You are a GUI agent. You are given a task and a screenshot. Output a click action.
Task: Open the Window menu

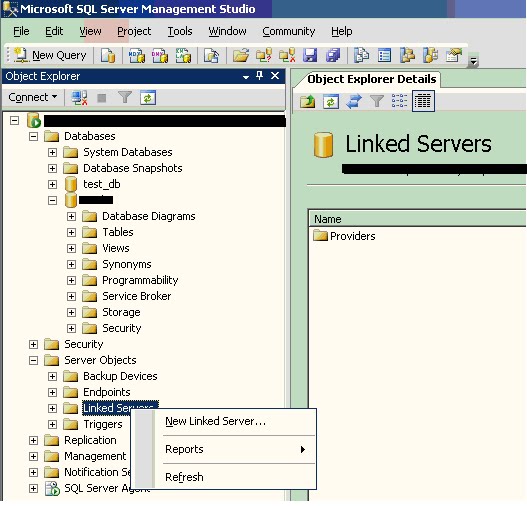(x=227, y=31)
